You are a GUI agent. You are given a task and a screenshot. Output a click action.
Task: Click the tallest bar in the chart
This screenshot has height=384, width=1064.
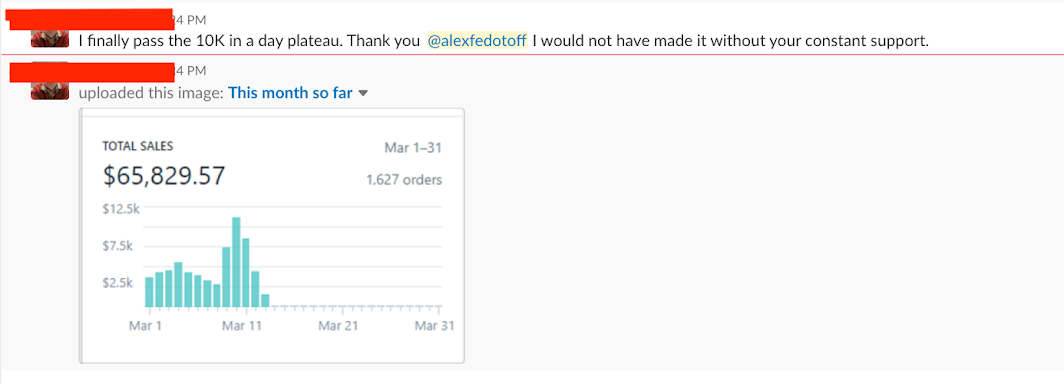[x=236, y=262]
